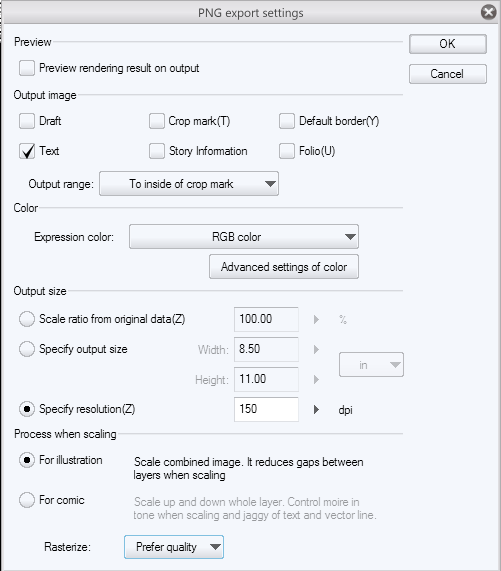Click the resolution input field showing 150
Viewport: 501px width, 571px height.
(267, 409)
